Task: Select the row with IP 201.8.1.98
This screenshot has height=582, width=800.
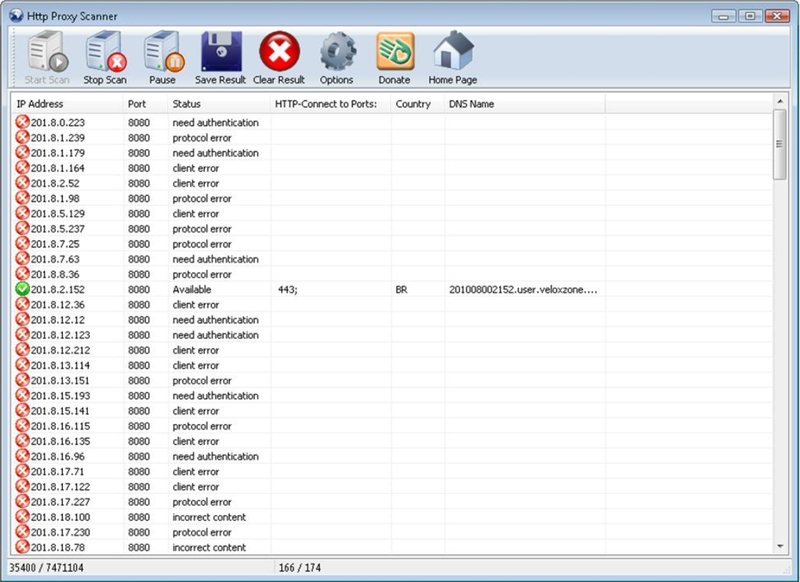Action: pyautogui.click(x=392, y=198)
